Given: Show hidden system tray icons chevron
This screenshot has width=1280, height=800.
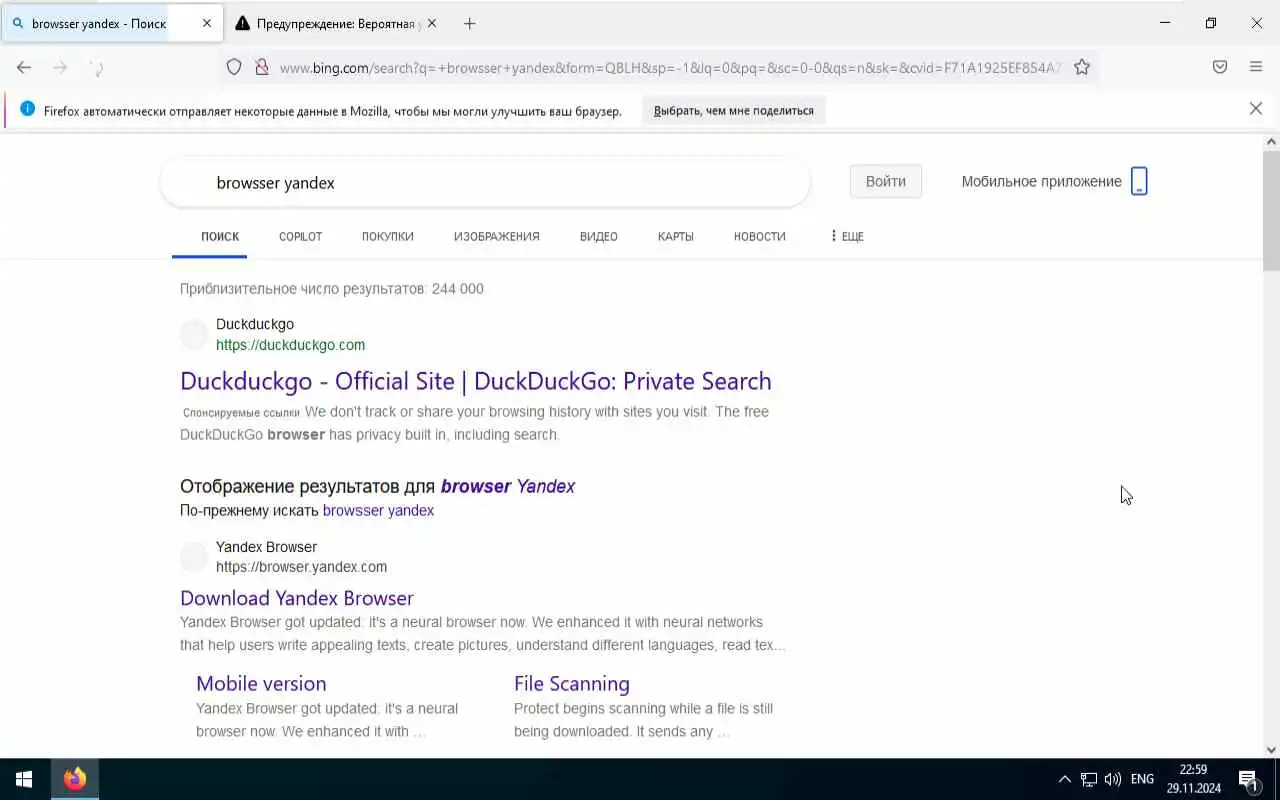Looking at the screenshot, I should pos(1064,779).
